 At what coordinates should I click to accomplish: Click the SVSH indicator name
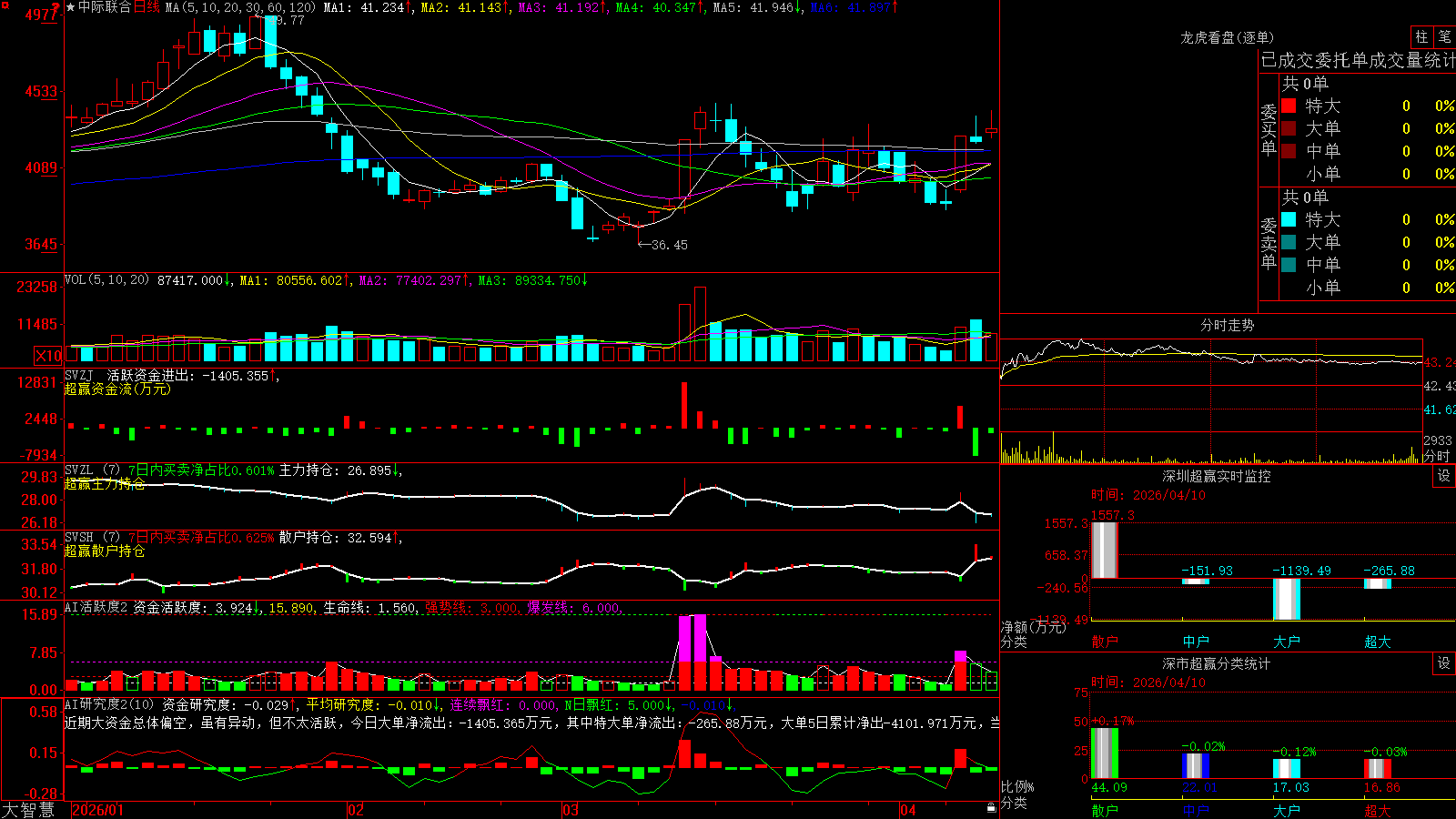78,538
